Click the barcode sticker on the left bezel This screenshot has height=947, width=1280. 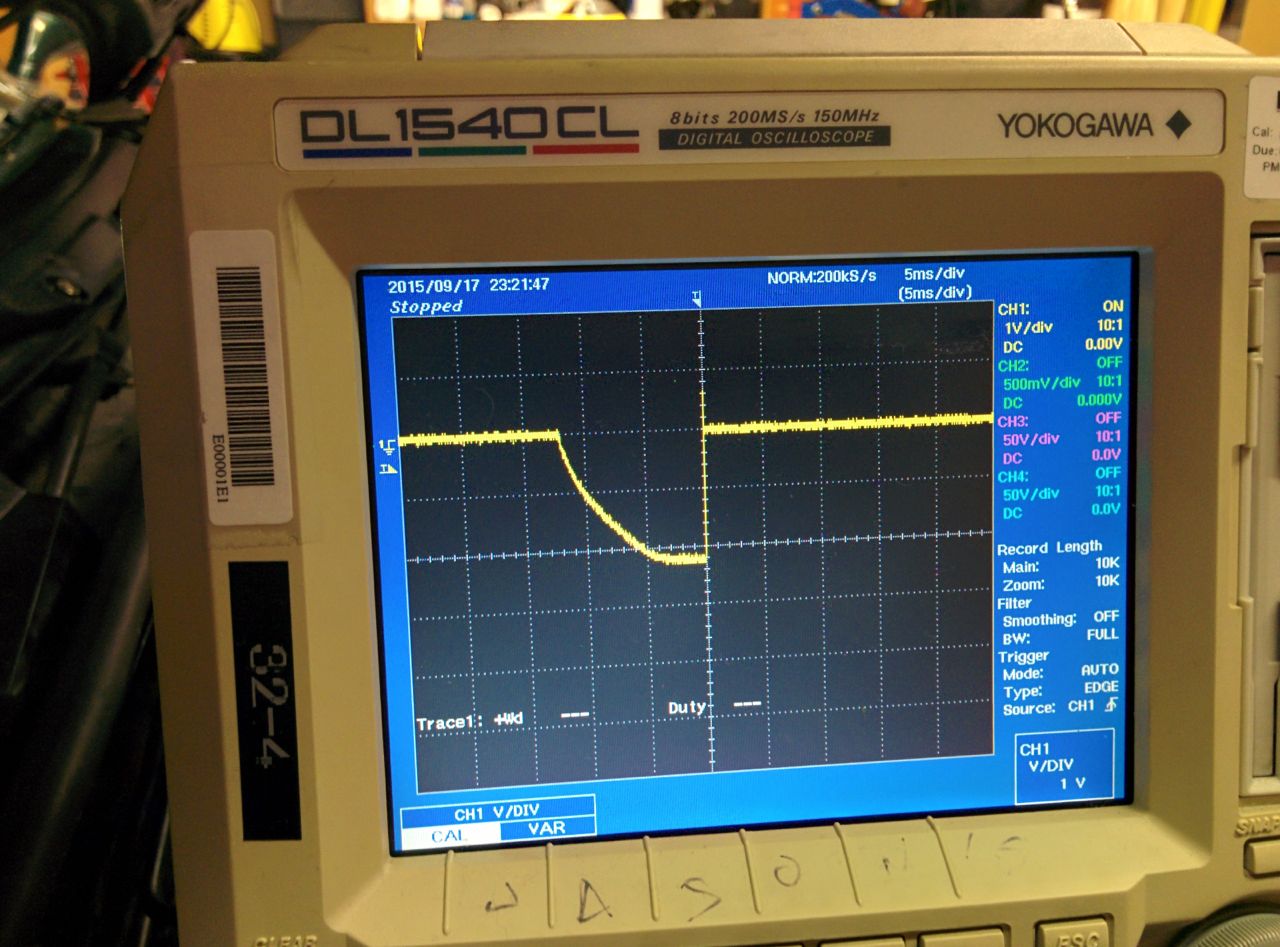pos(240,378)
